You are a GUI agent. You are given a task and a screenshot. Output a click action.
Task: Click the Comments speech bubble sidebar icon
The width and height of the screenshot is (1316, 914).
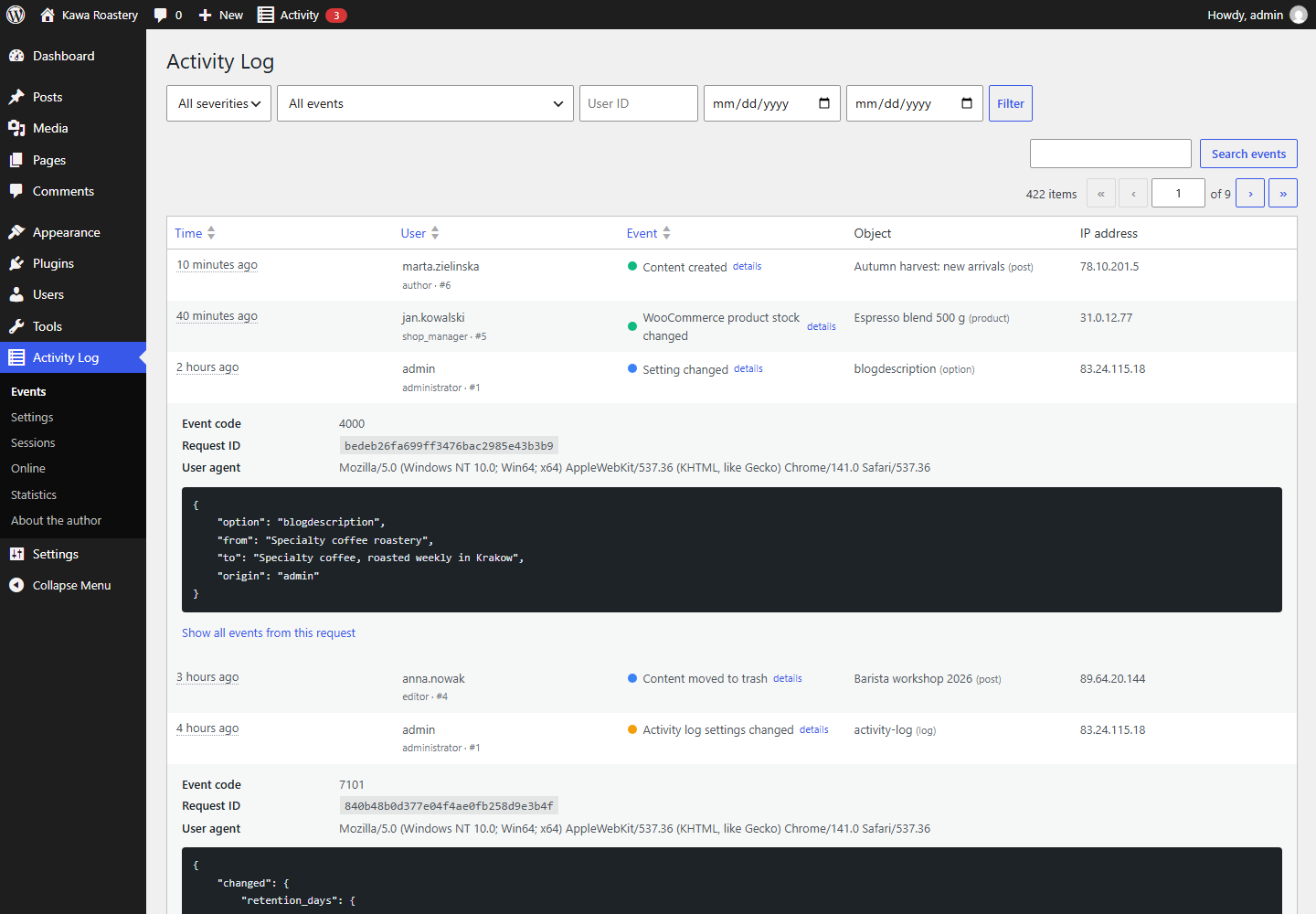click(16, 191)
